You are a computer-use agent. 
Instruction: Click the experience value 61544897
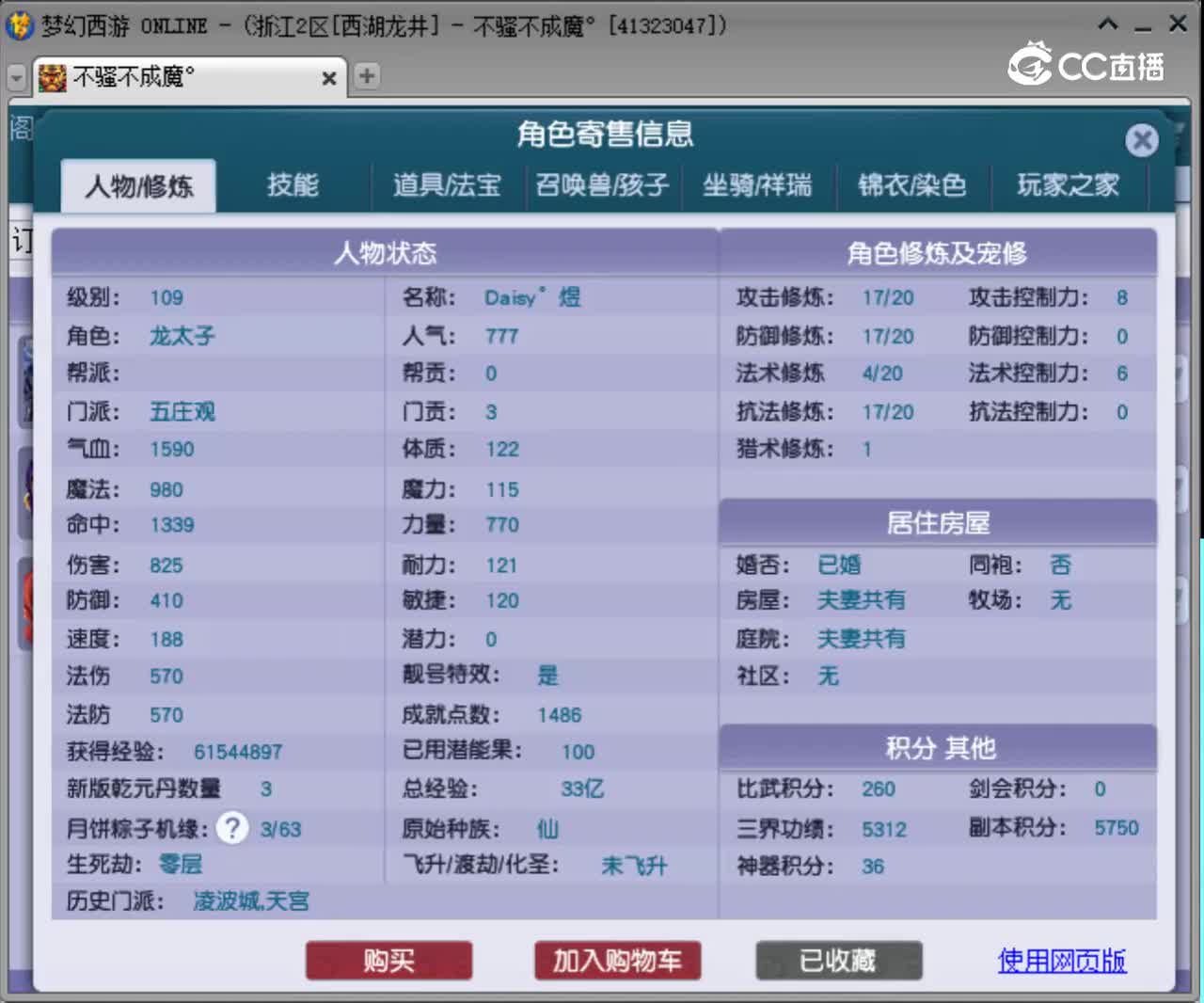pos(238,752)
